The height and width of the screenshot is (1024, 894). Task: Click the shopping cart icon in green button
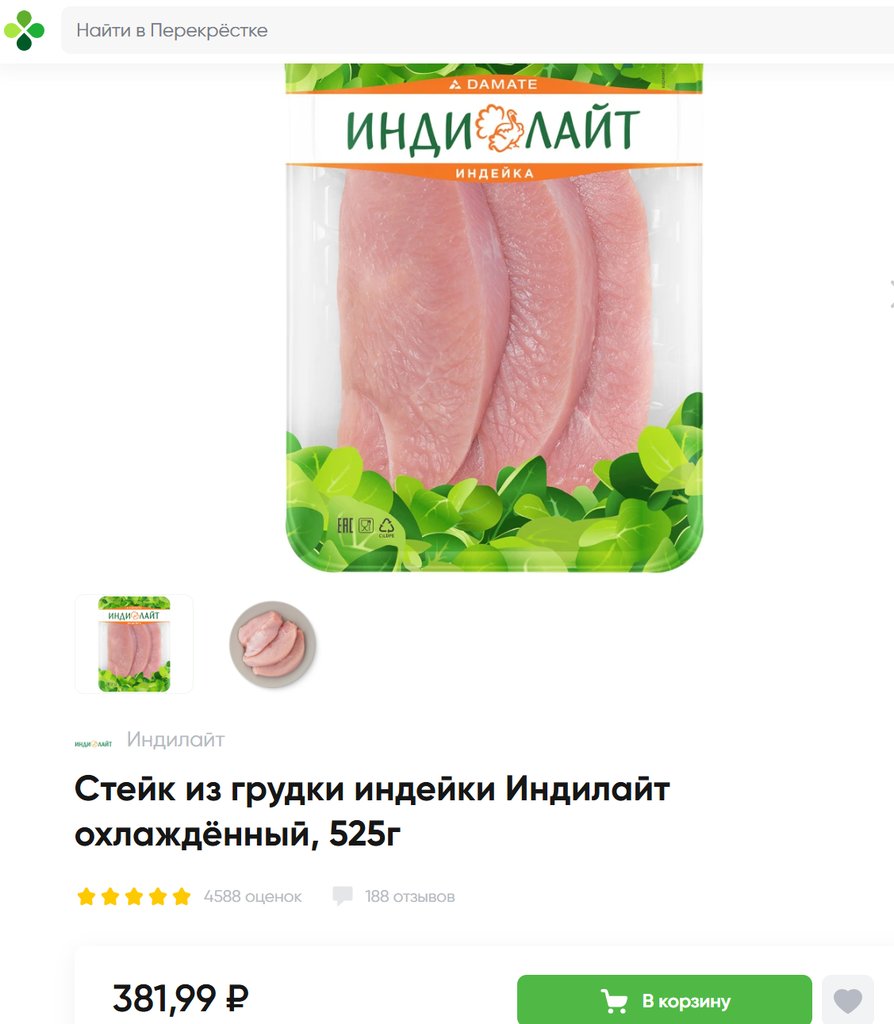click(615, 1000)
